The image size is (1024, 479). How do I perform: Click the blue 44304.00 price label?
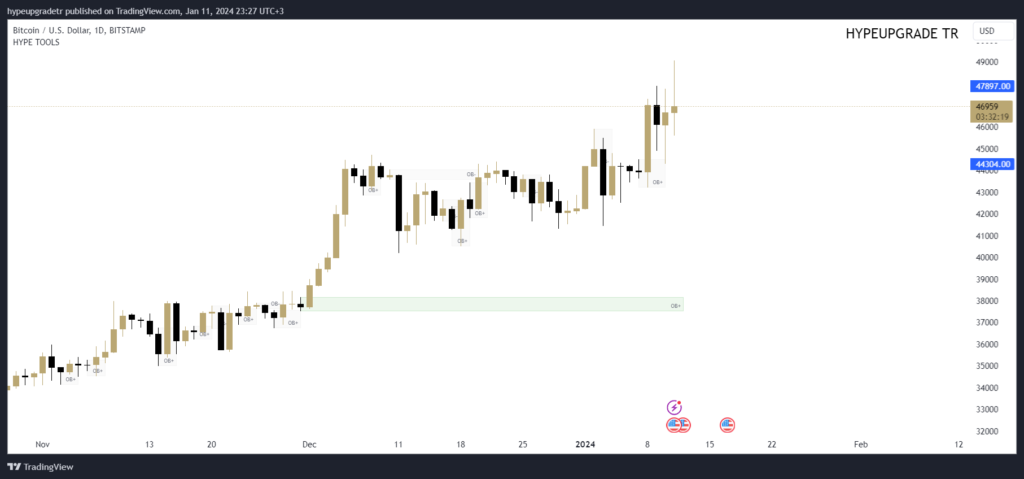[x=993, y=164]
